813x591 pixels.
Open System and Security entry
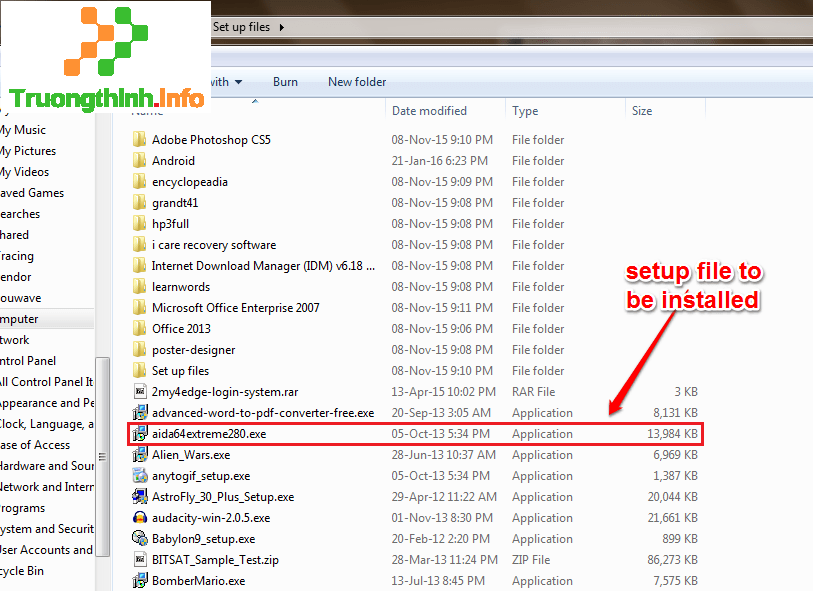pos(47,529)
